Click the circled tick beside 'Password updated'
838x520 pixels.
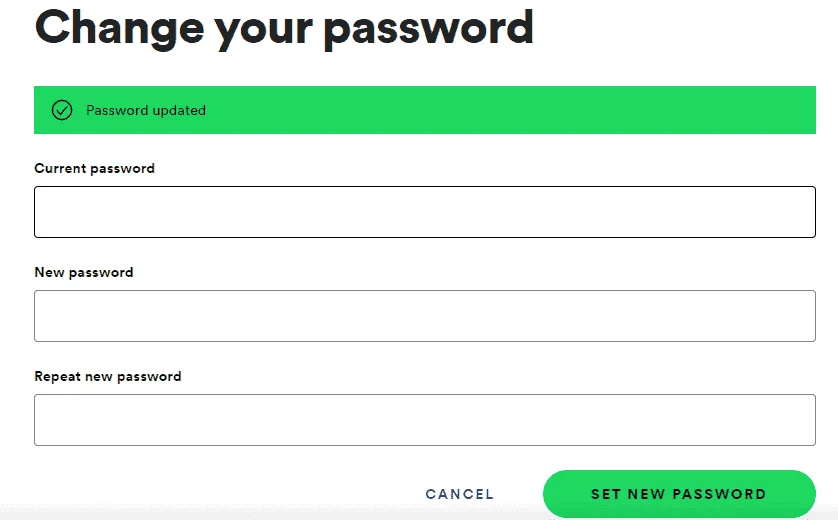[x=62, y=110]
